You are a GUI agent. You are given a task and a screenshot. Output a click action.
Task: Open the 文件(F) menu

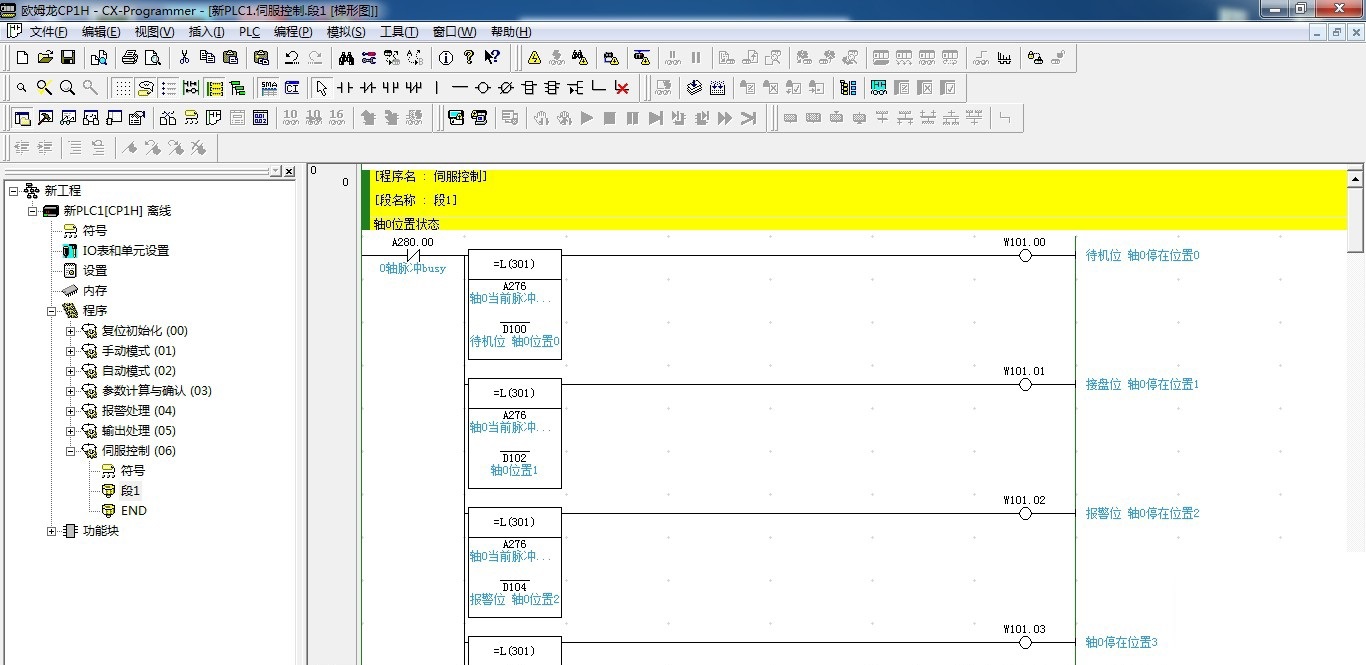(49, 32)
